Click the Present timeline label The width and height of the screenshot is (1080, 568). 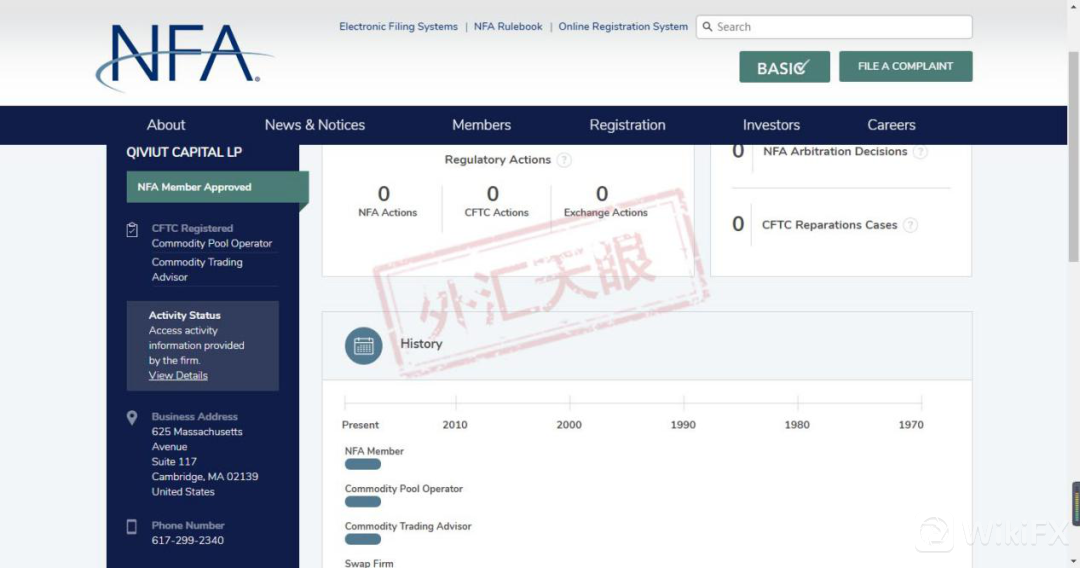360,425
